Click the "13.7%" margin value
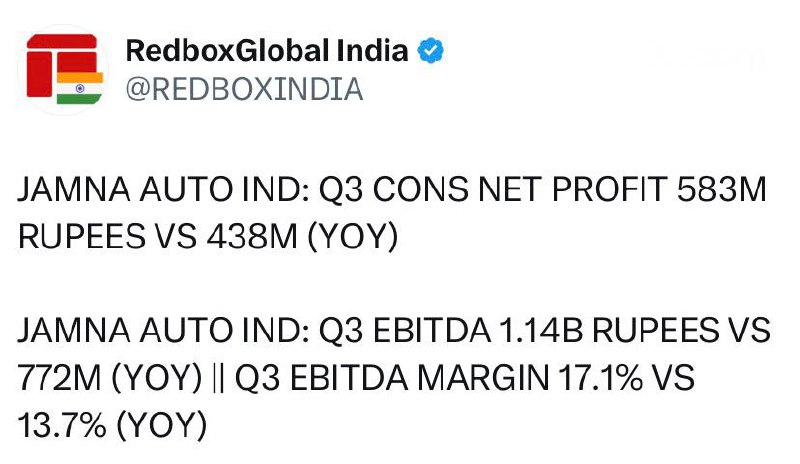800x464 pixels. point(62,426)
